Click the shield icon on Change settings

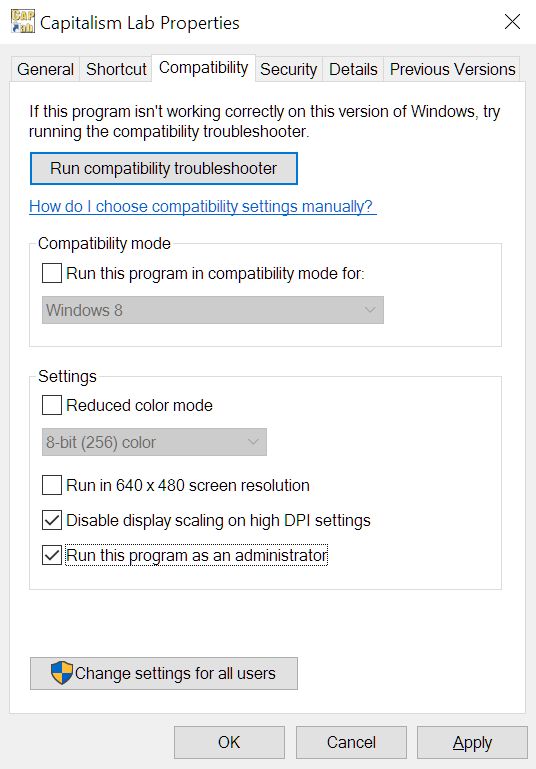coord(62,672)
